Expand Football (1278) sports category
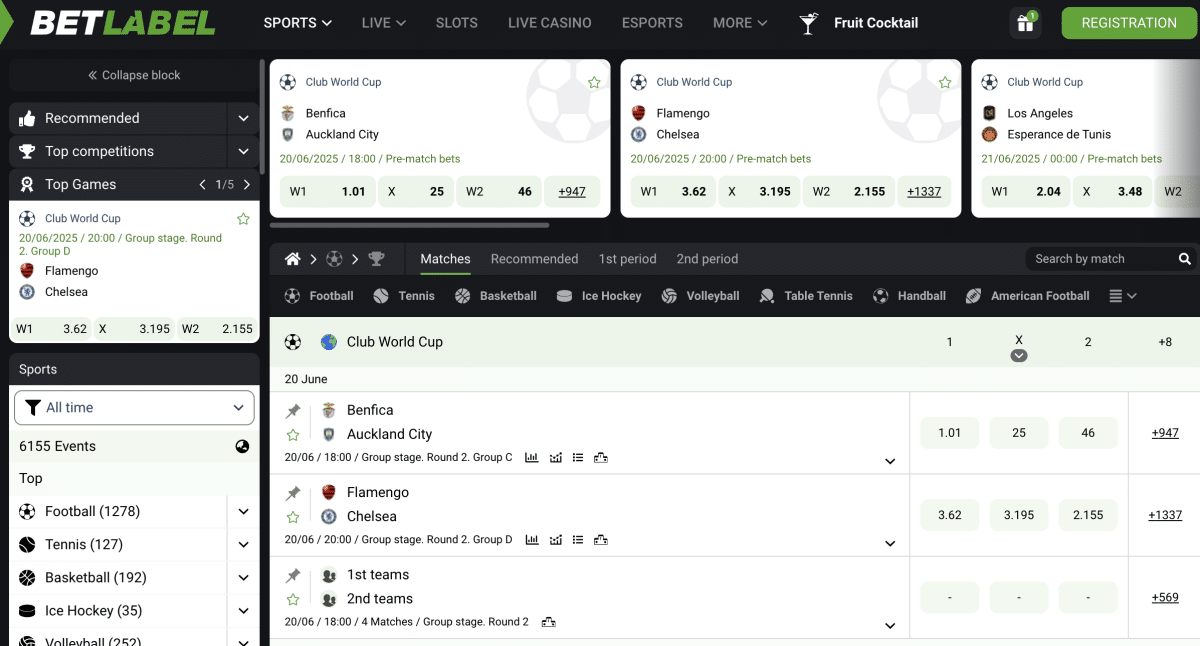This screenshot has width=1200, height=646. point(243,512)
